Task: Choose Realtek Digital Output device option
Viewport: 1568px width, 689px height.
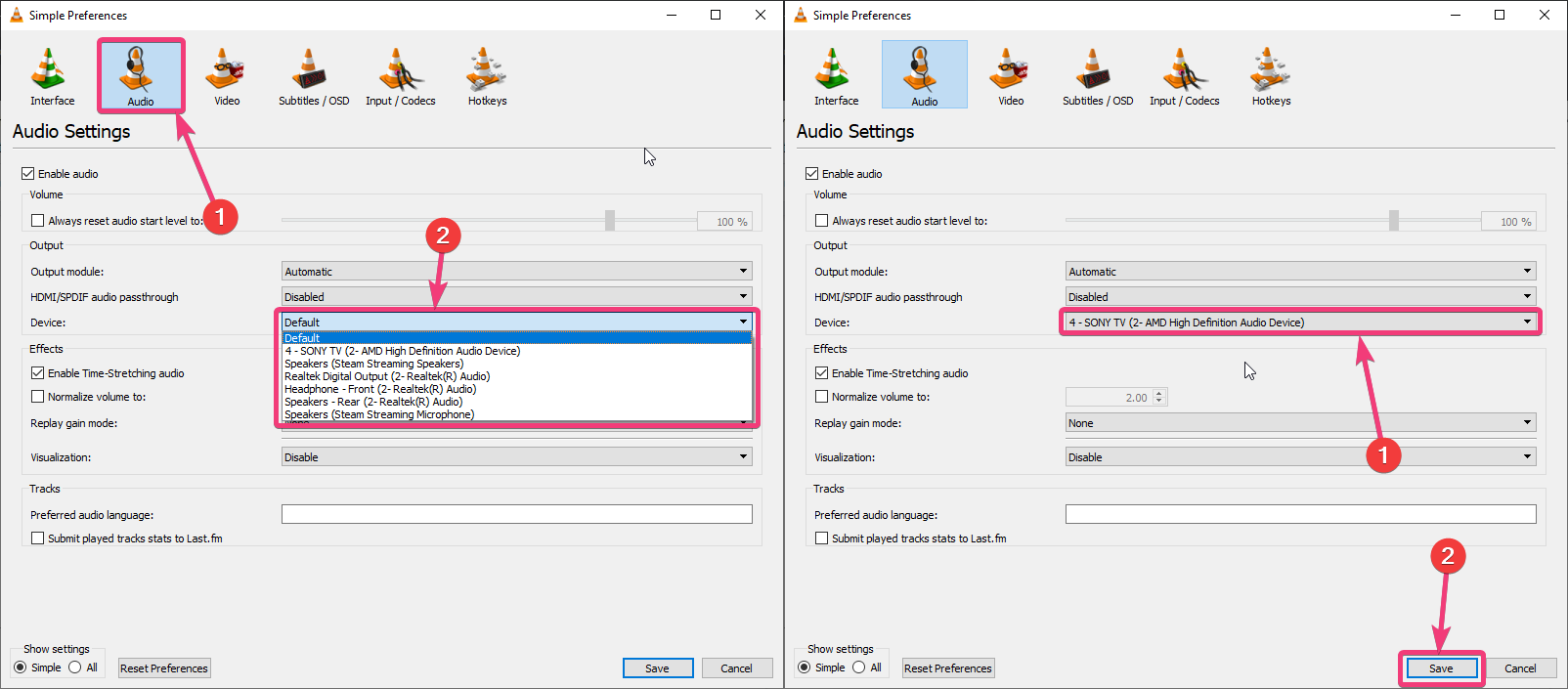Action: [516, 376]
